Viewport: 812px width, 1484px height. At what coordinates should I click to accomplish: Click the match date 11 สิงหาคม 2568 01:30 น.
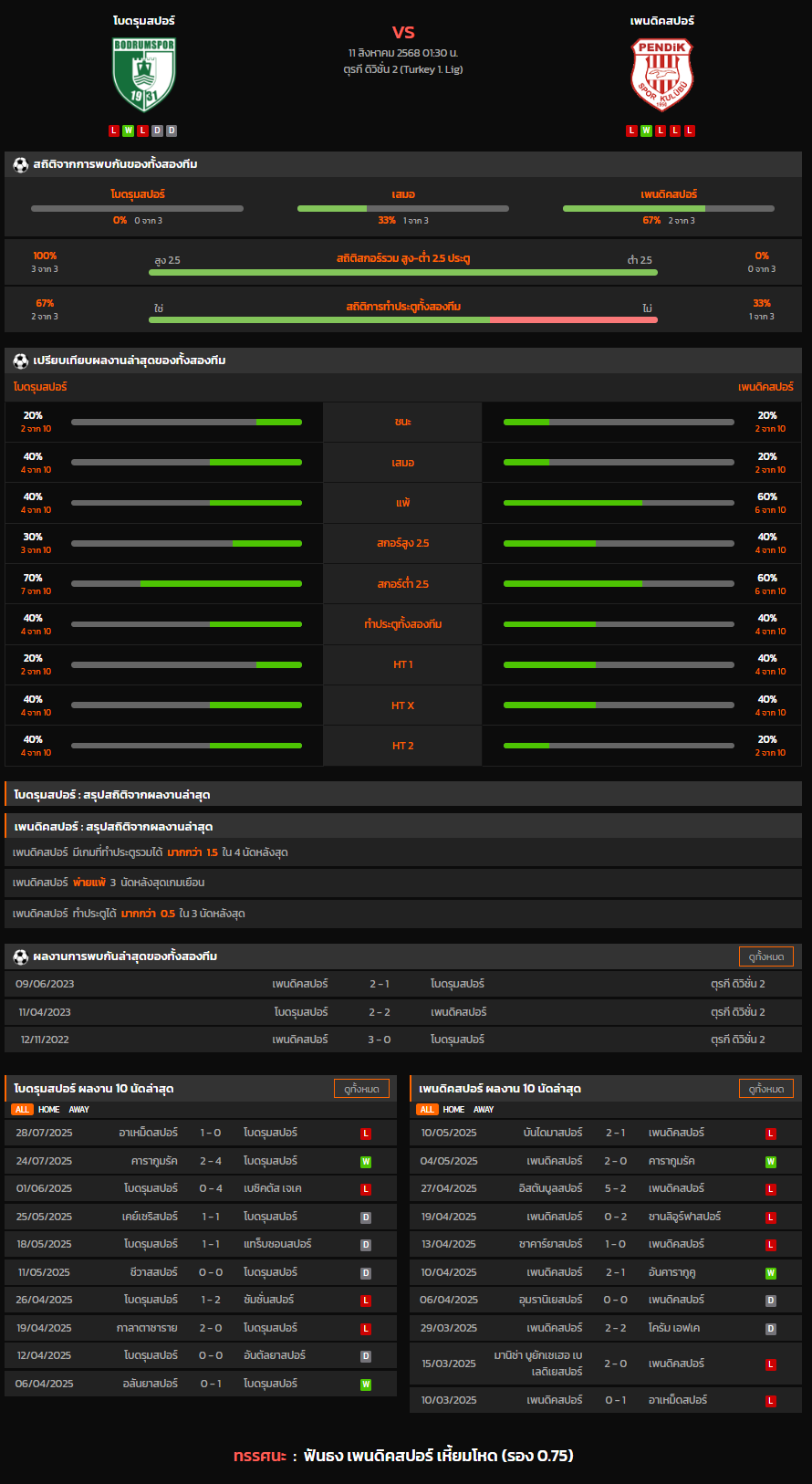tap(403, 53)
